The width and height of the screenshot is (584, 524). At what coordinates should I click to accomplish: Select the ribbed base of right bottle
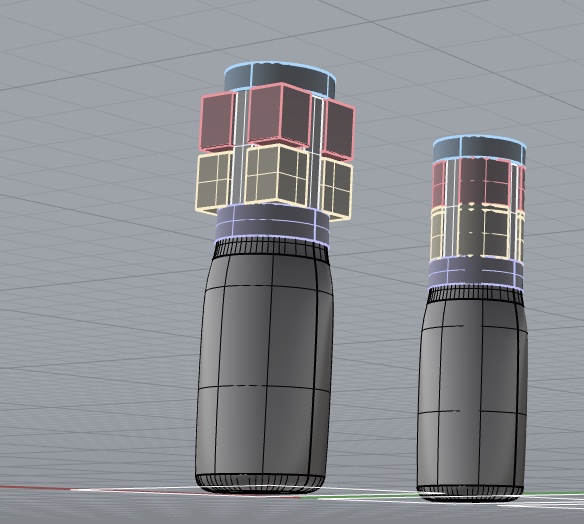[470, 493]
